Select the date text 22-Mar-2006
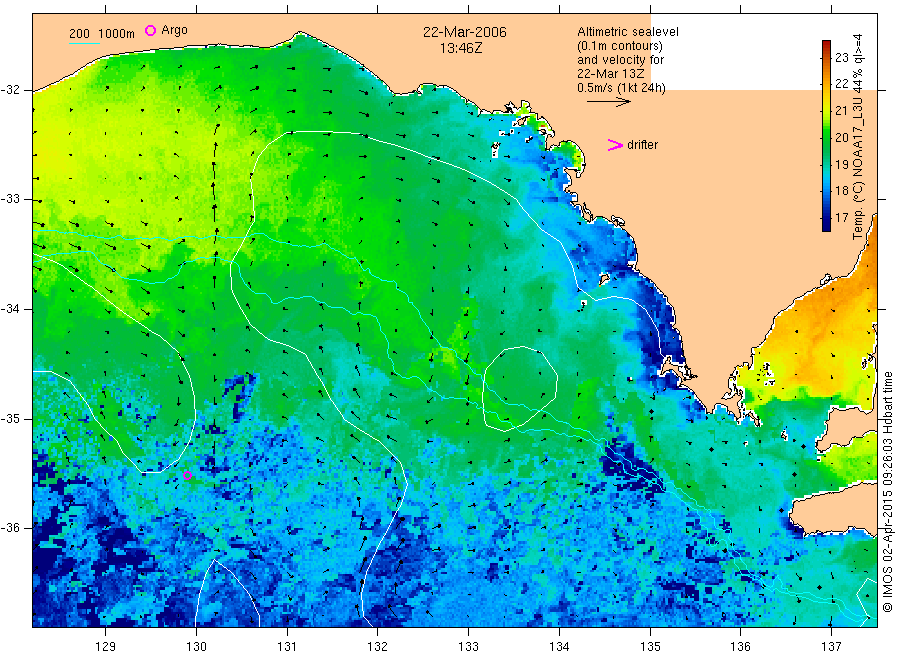Screen dimensions: 900x660 465,32
